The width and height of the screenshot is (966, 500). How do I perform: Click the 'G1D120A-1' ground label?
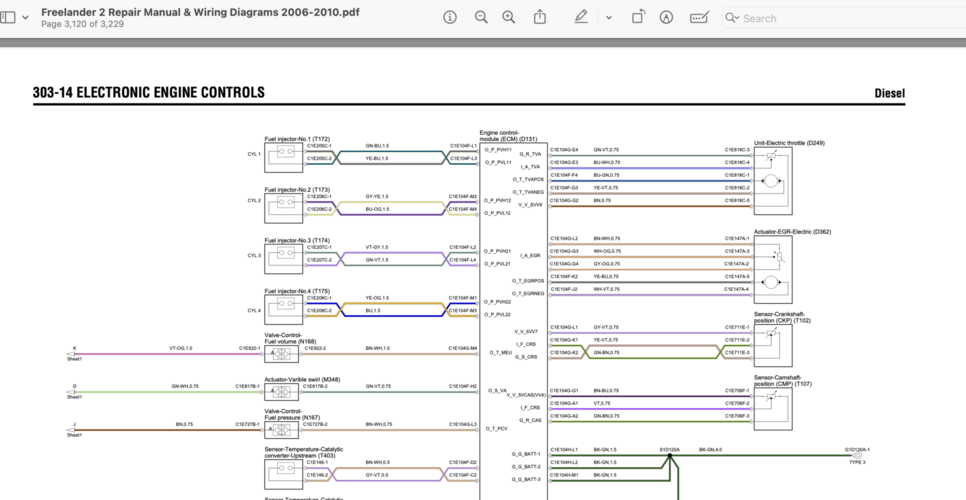click(857, 450)
